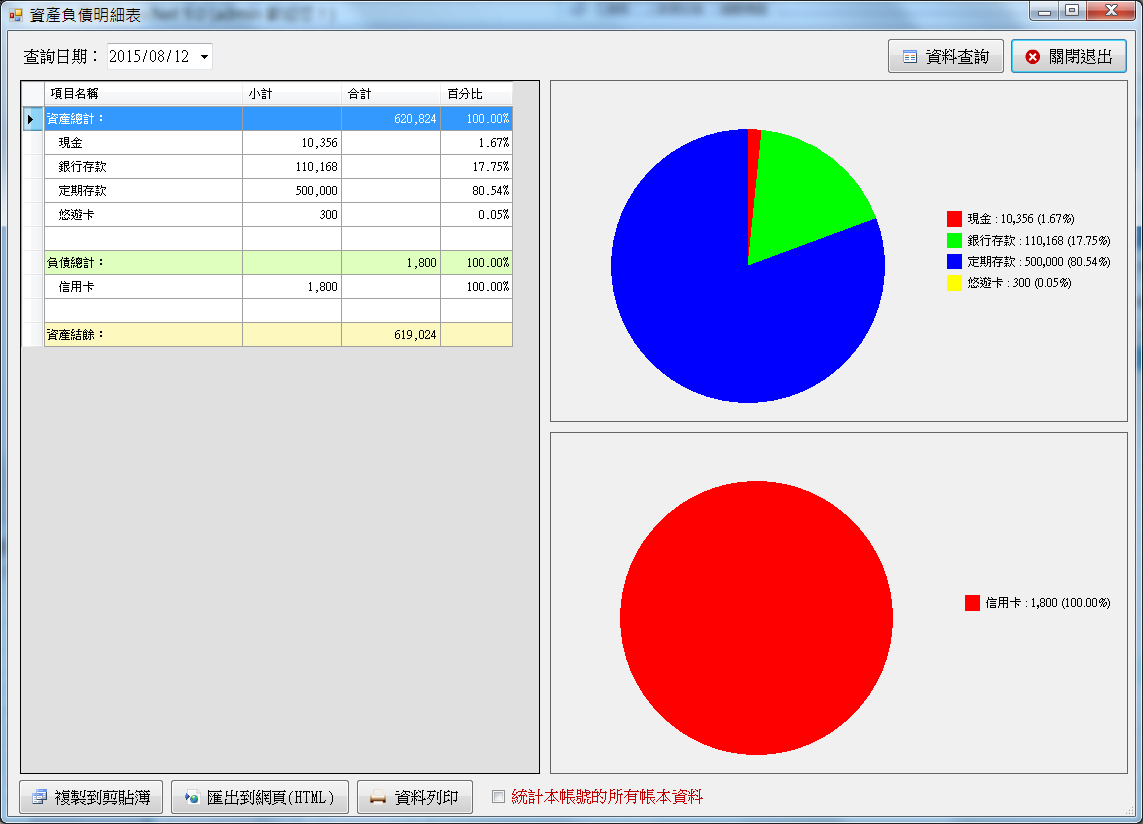Viewport: 1143px width, 824px height.
Task: Click the app icon in title bar
Action: coord(16,16)
